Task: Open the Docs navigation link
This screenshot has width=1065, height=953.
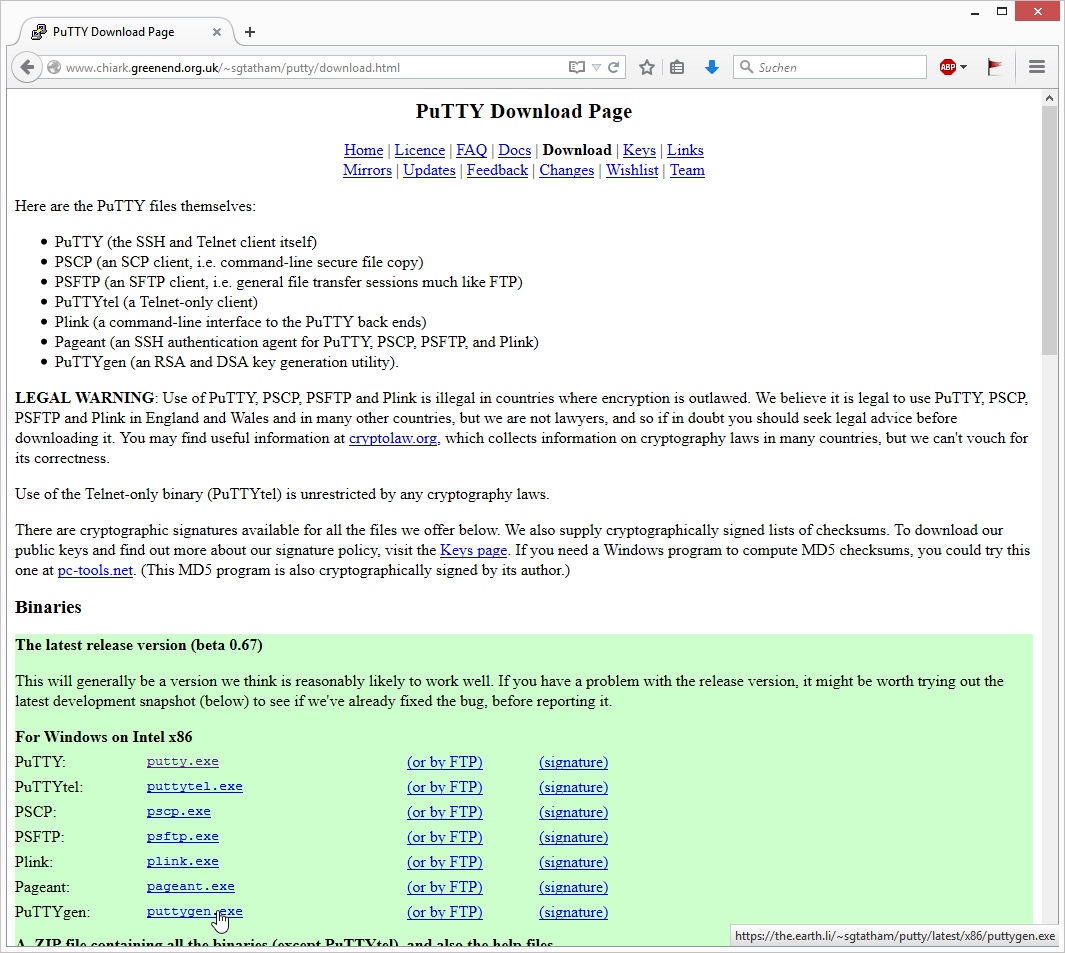Action: click(x=514, y=150)
